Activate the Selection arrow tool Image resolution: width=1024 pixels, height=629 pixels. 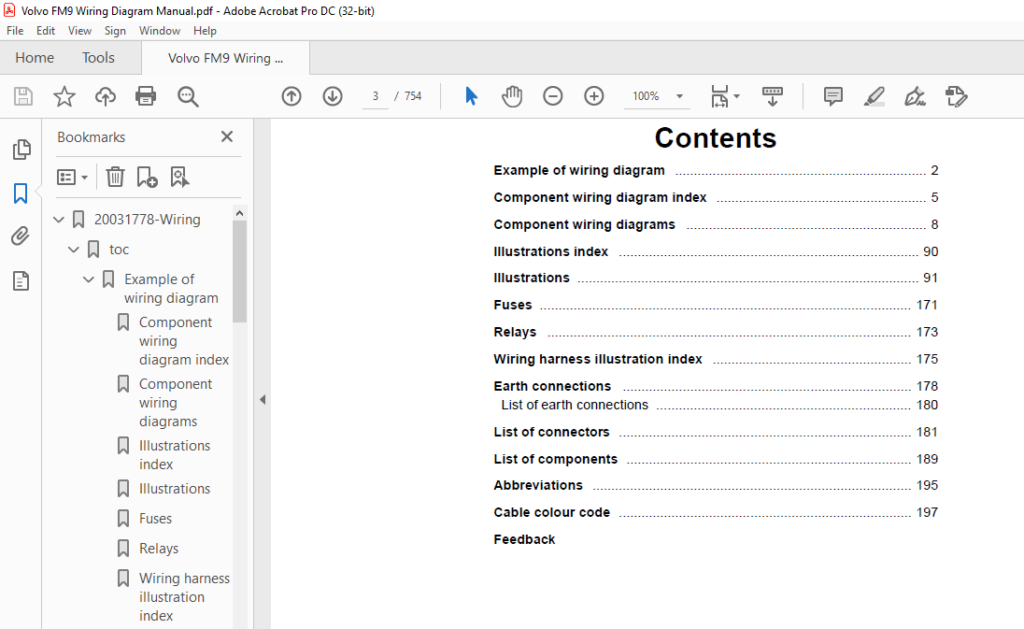(471, 97)
